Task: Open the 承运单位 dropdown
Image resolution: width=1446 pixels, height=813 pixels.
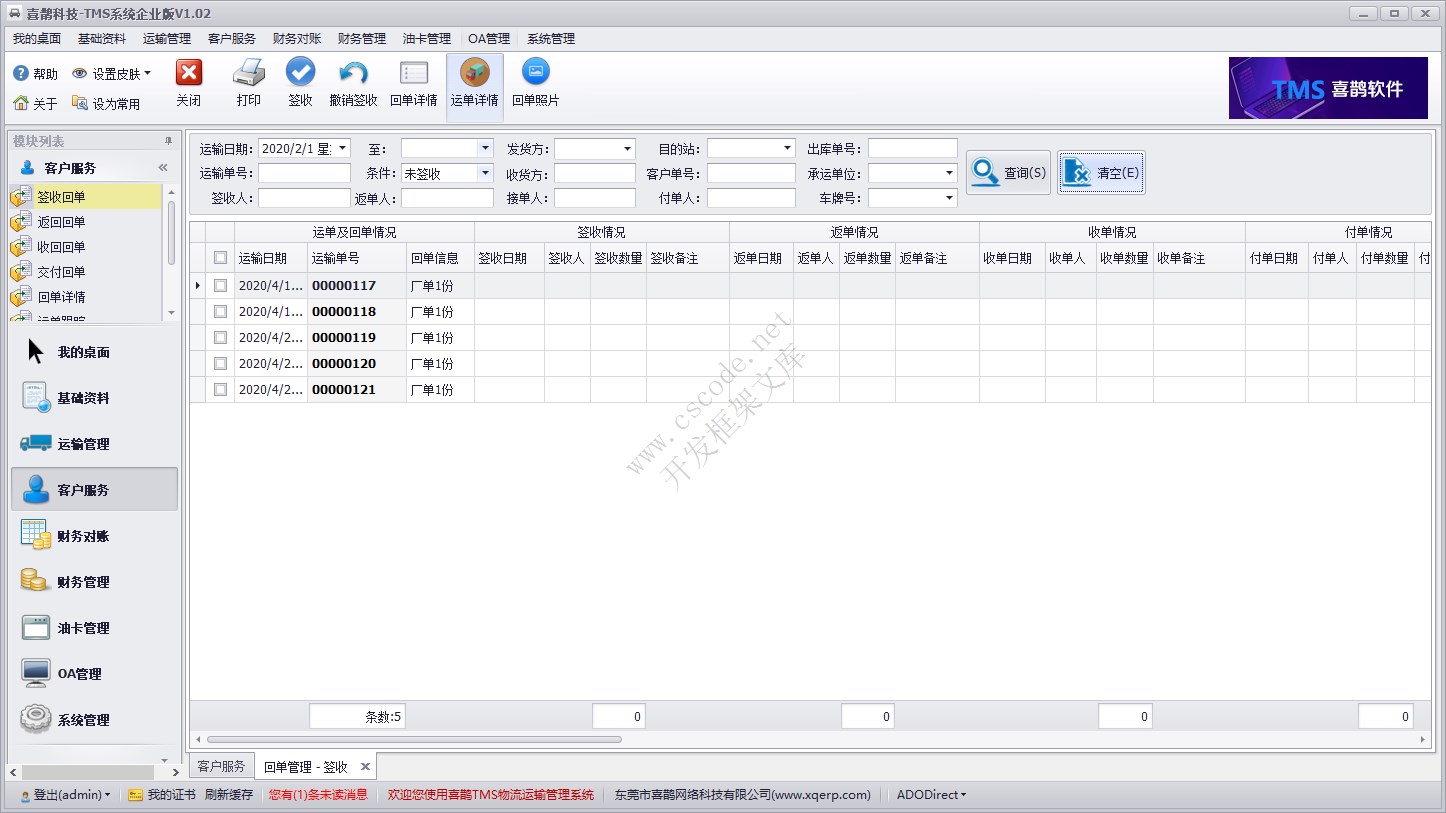Action: pos(949,173)
